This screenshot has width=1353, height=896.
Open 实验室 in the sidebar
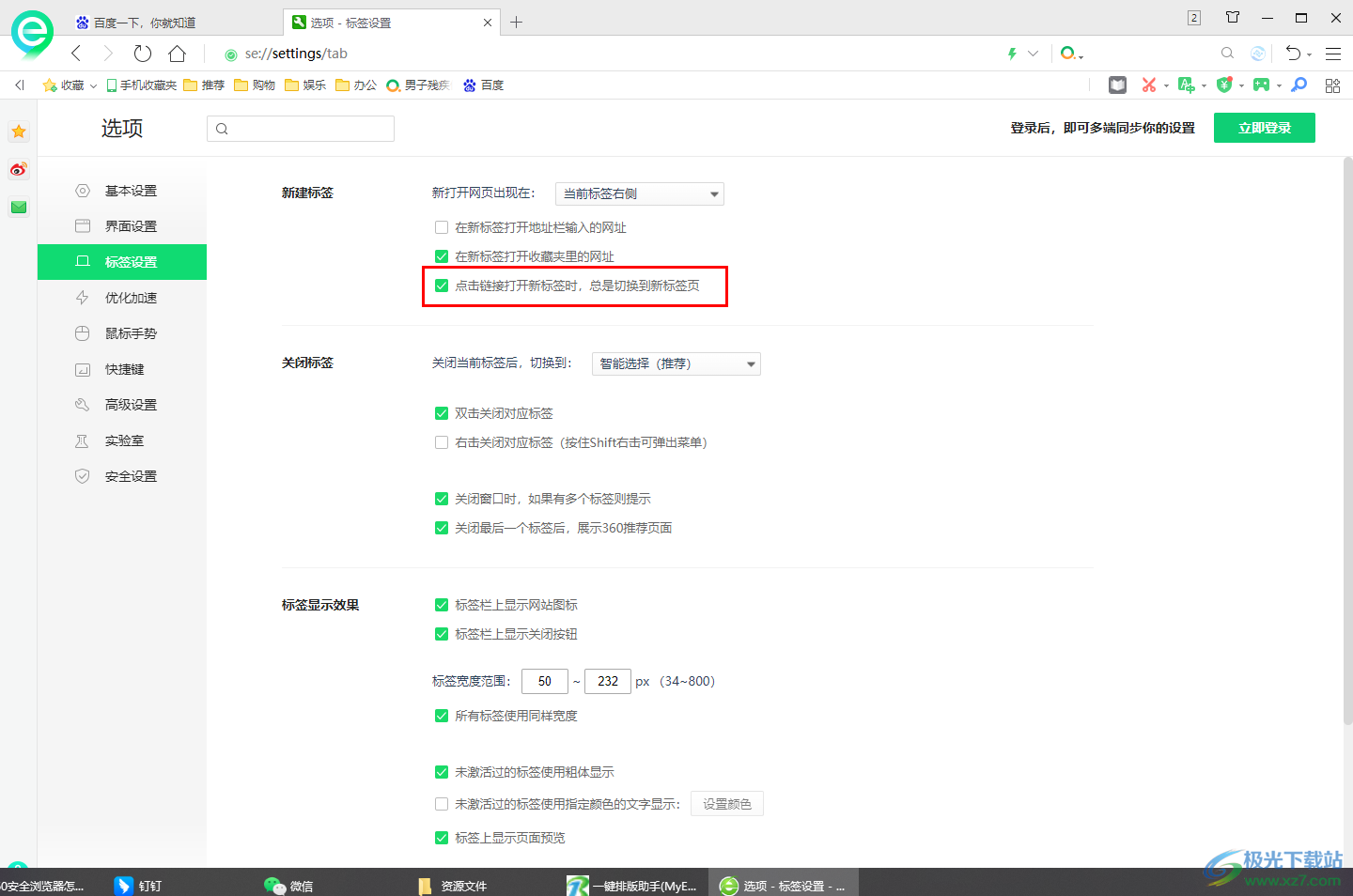(122, 440)
